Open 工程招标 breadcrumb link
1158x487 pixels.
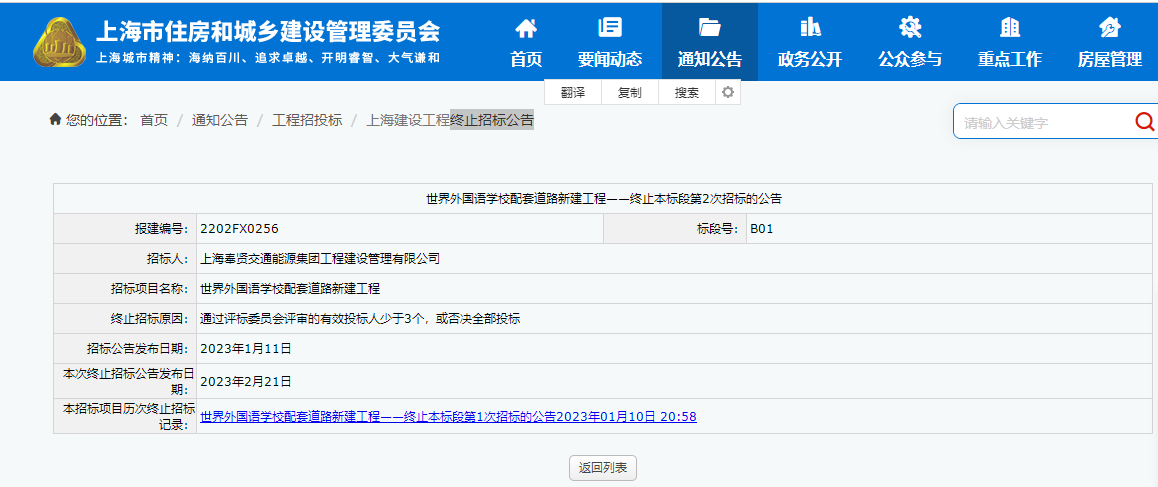307,120
